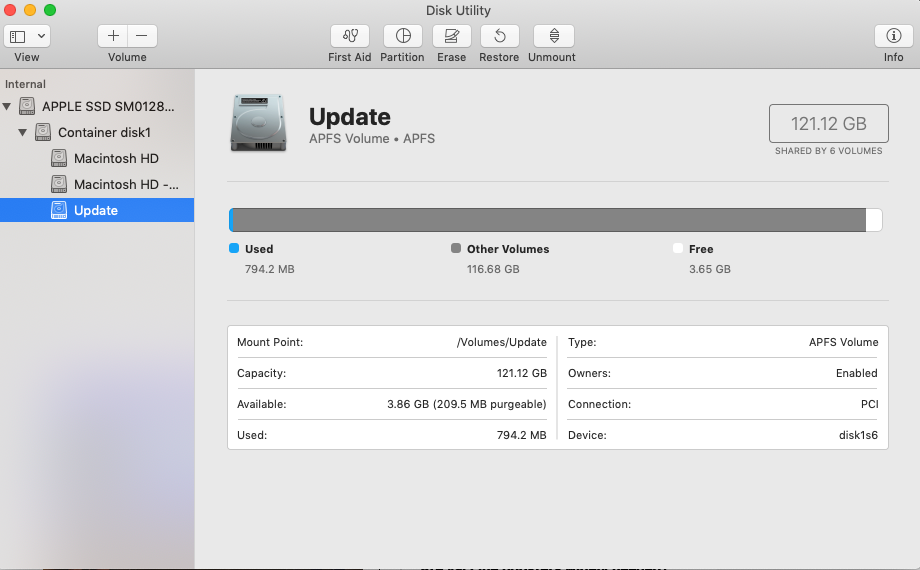Click the Container disk1 drive icon
The height and width of the screenshot is (570, 920).
pos(43,132)
